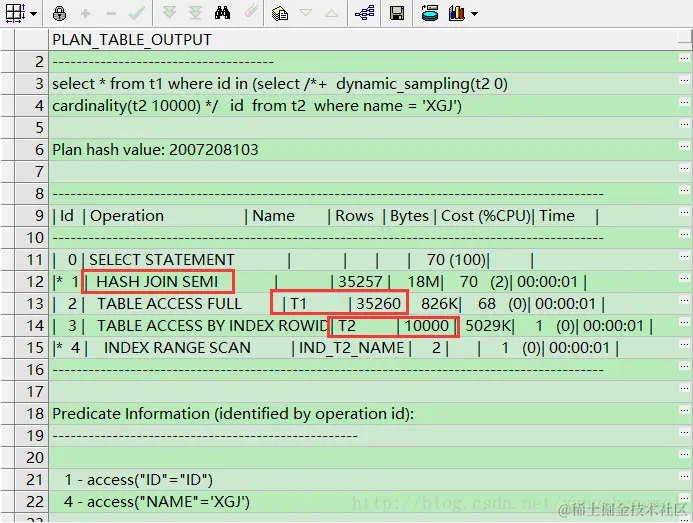693x523 pixels.
Task: Click cell 'cardinality(t2 10000) */ id from t2'
Action: click(363, 106)
